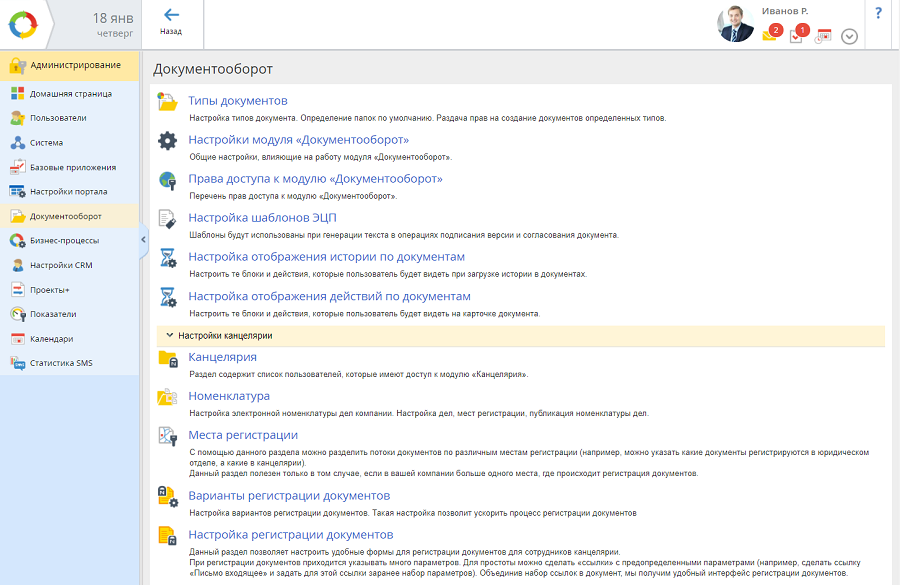Click the gear icon for Настройки модуля

(x=168, y=141)
